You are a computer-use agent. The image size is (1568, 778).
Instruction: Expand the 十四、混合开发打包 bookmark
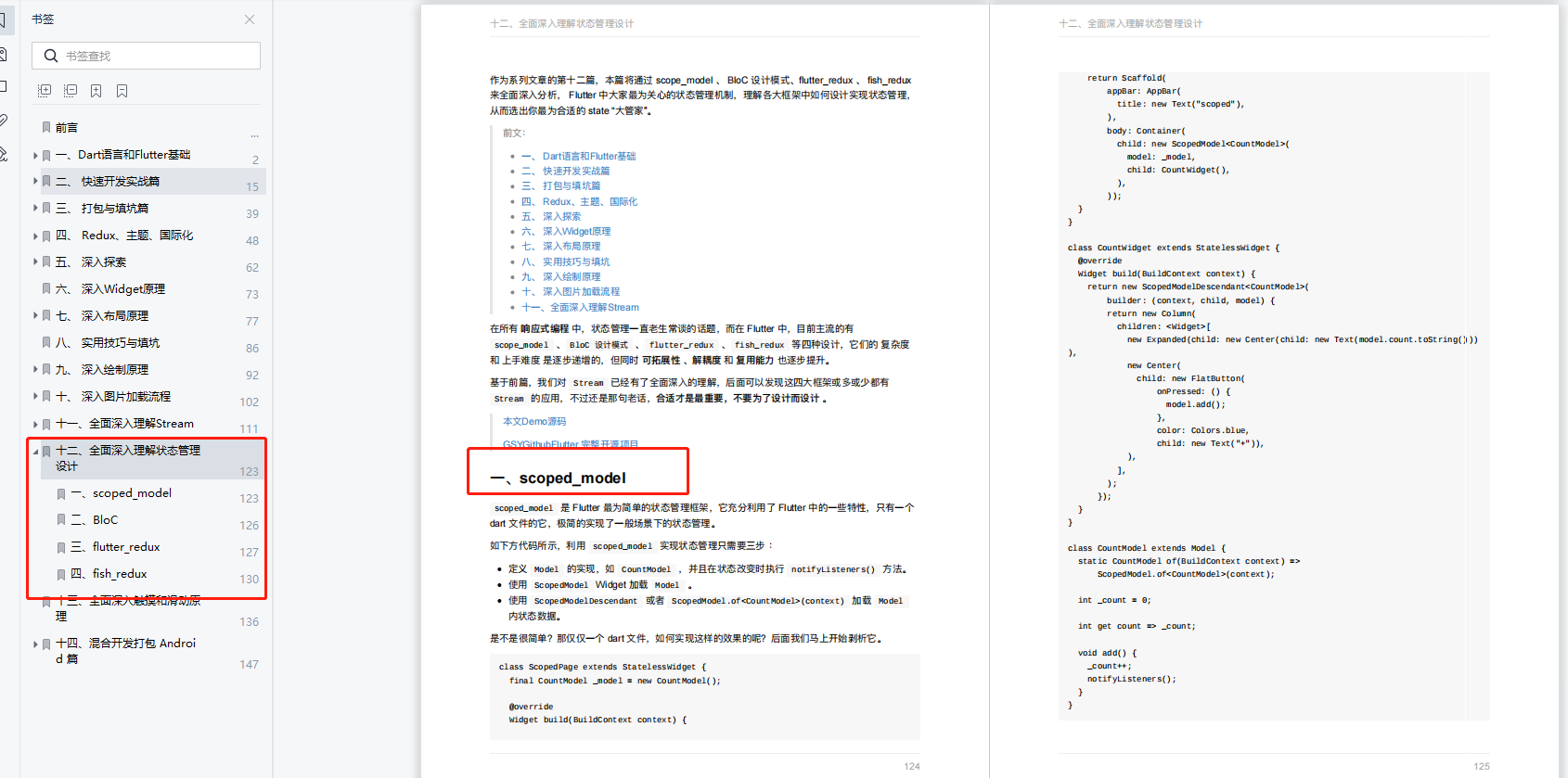coord(36,644)
